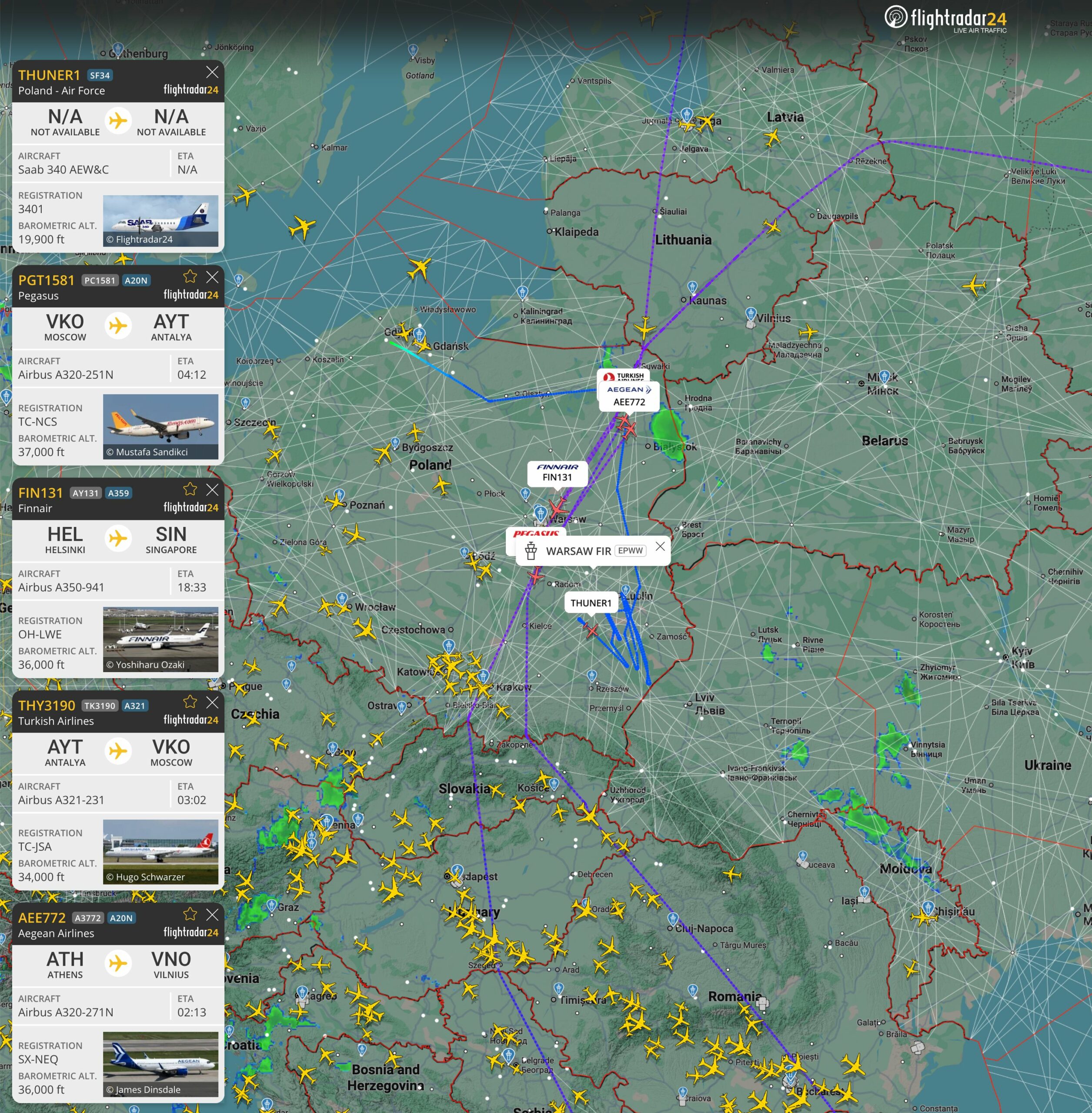Close the THUNER1 flight card
The height and width of the screenshot is (1113, 1092).
point(212,72)
